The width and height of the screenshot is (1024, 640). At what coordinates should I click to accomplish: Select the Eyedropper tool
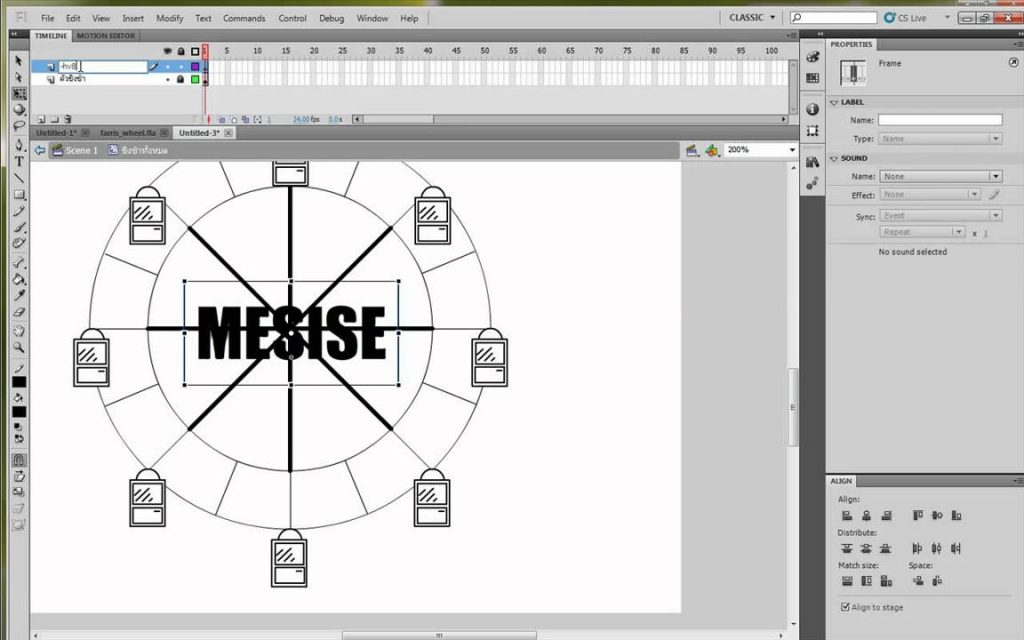(19, 296)
